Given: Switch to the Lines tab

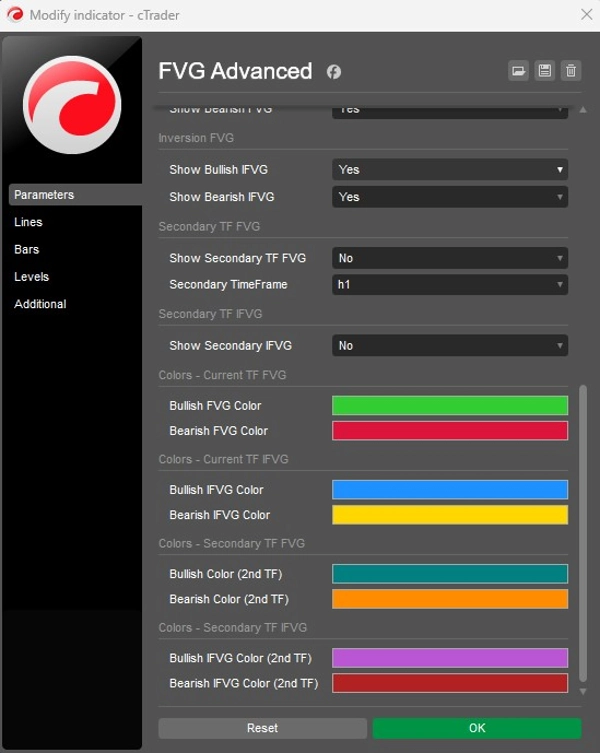Looking at the screenshot, I should [28, 222].
